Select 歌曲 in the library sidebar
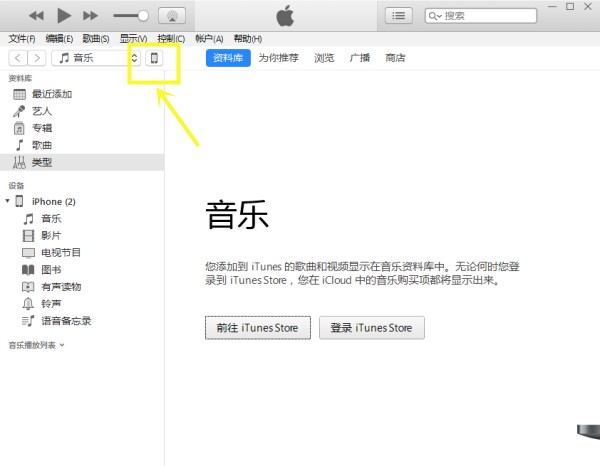600x466 pixels. (82, 145)
